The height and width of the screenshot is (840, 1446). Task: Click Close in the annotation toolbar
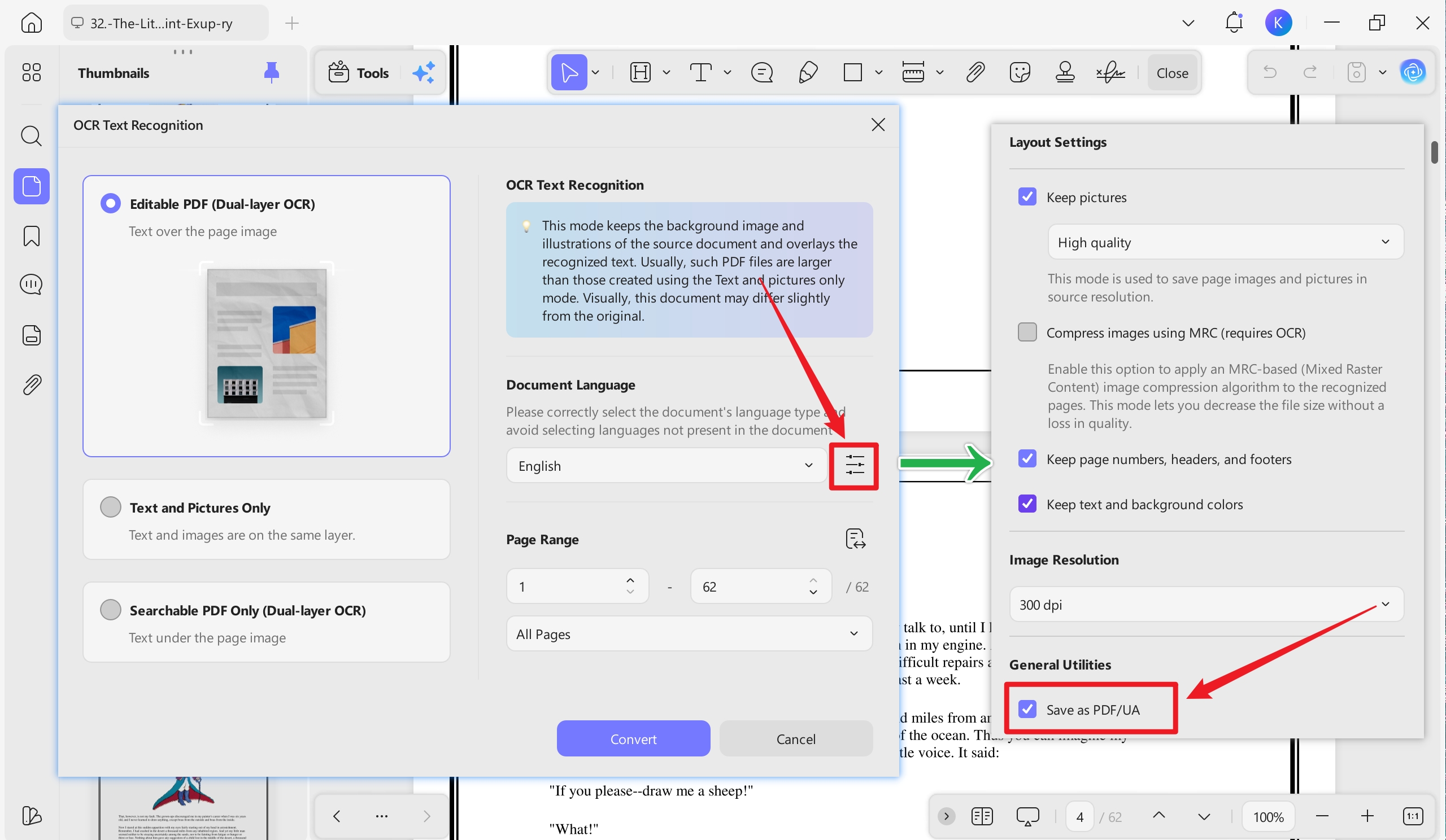point(1171,73)
